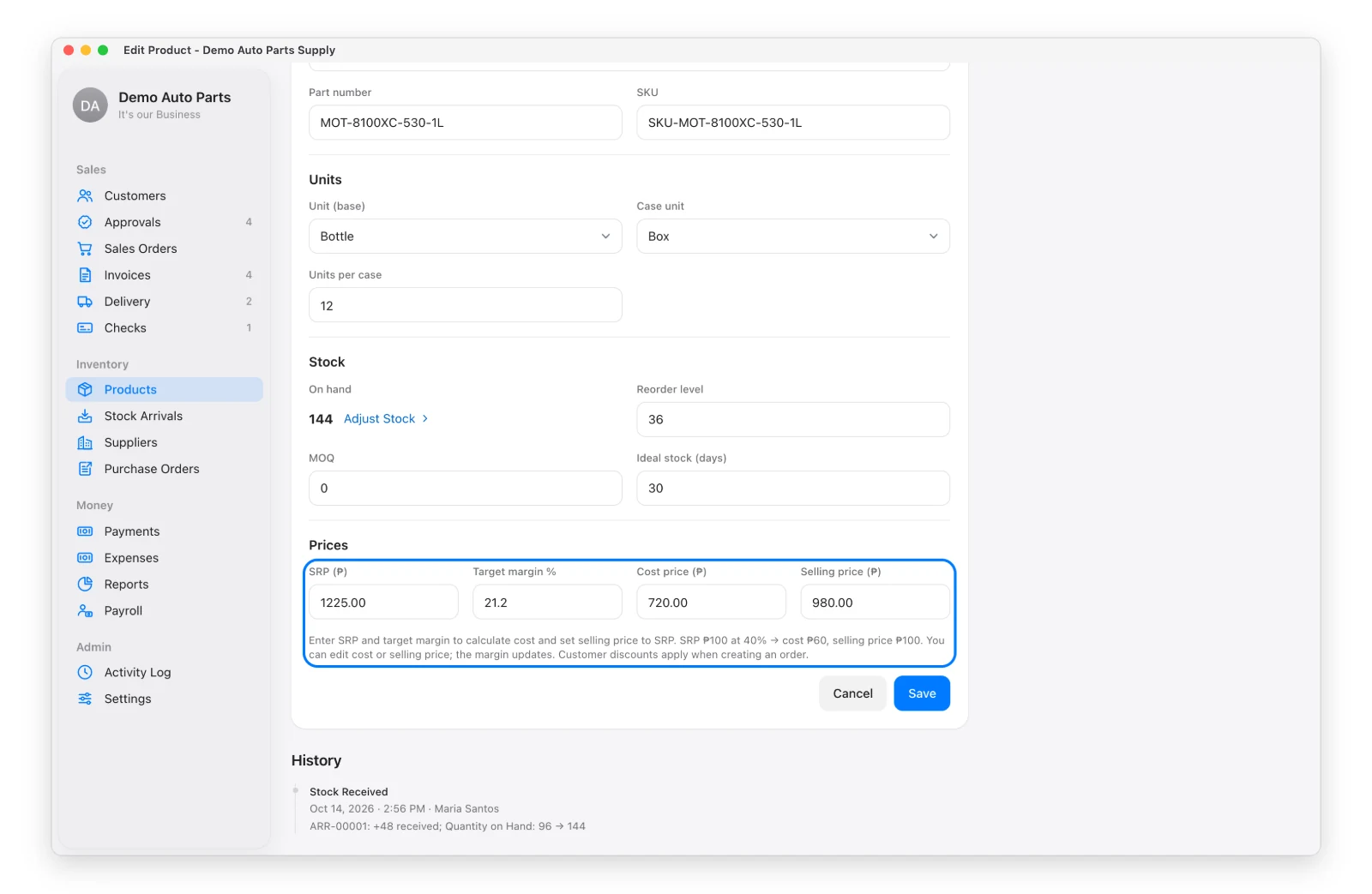1372x894 pixels.
Task: Click the Units per case field
Action: tap(466, 305)
